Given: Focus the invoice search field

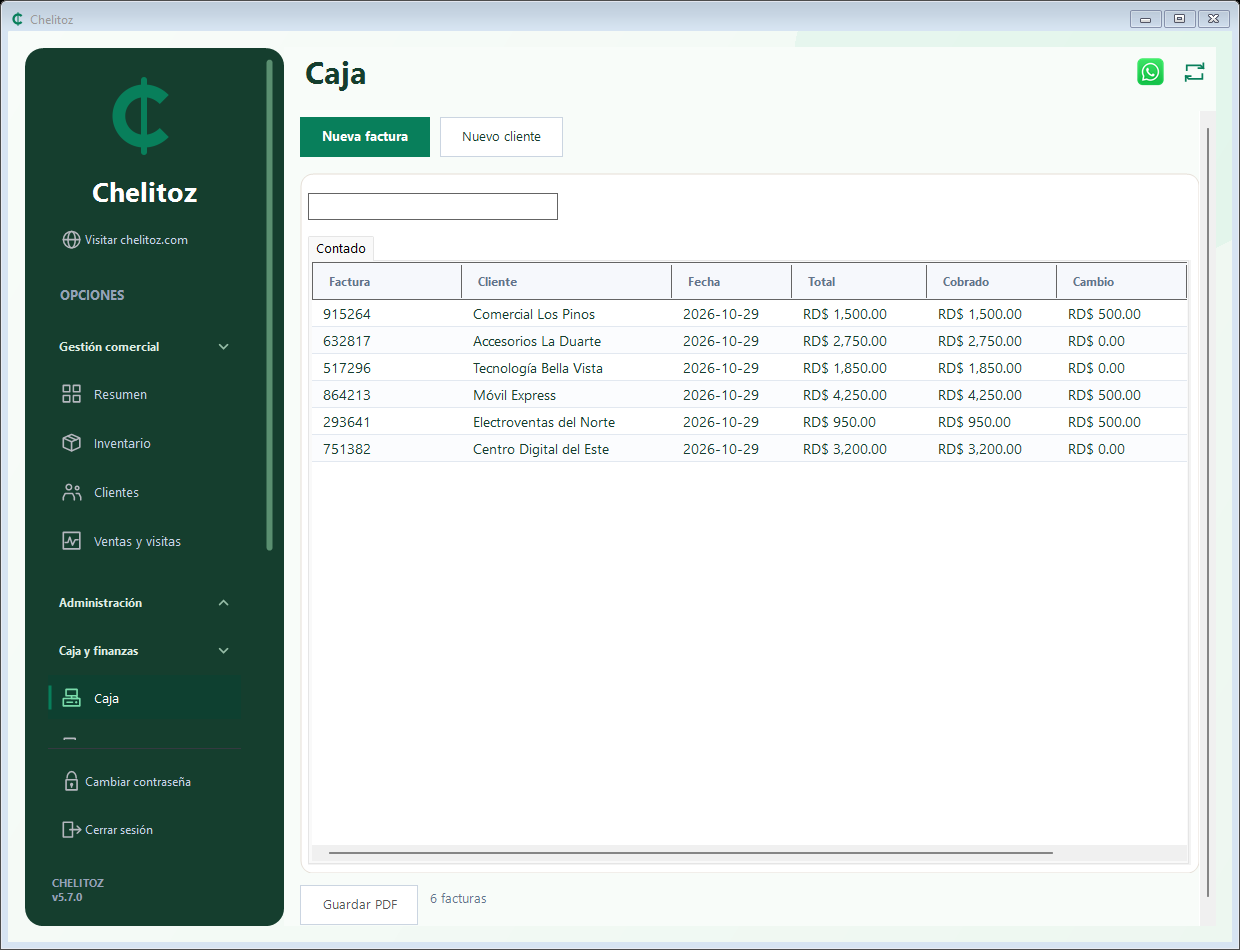Looking at the screenshot, I should [433, 206].
